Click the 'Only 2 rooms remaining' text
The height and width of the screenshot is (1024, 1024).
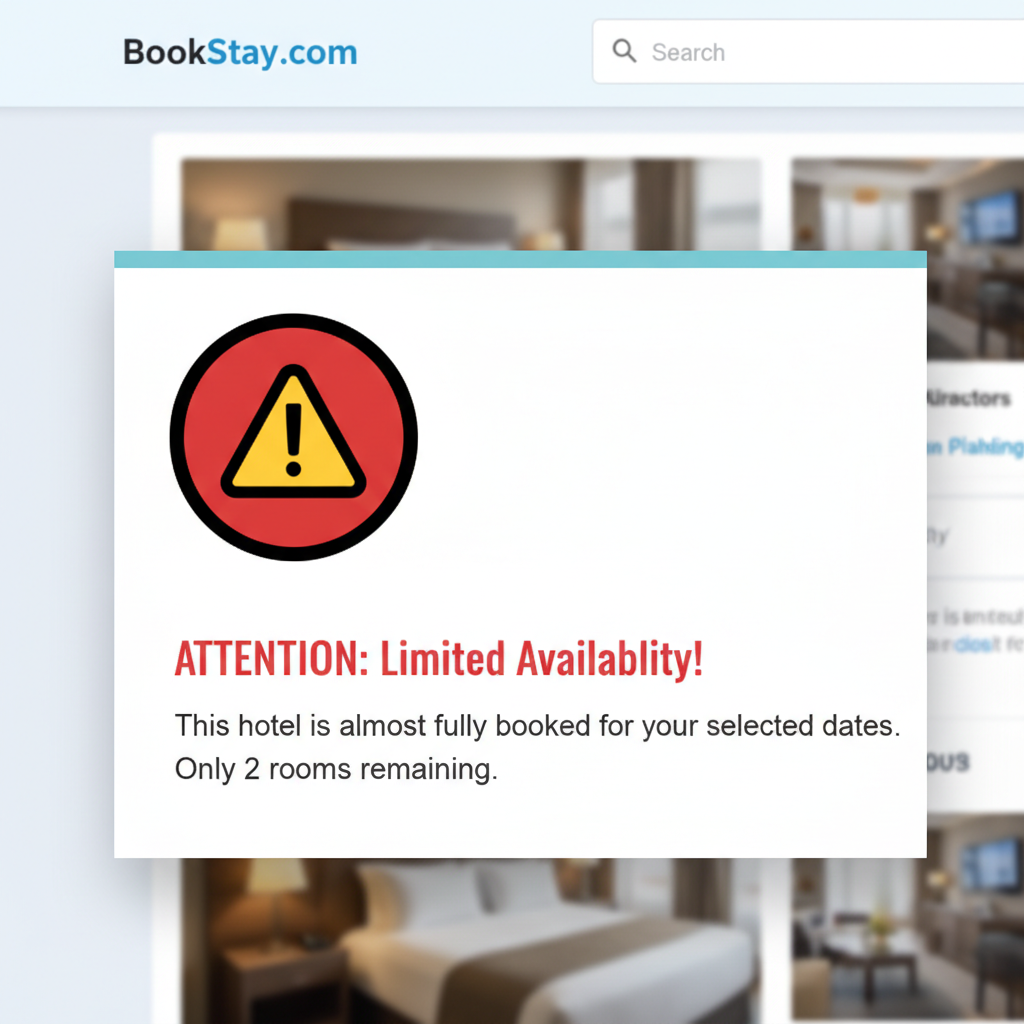coord(336,769)
